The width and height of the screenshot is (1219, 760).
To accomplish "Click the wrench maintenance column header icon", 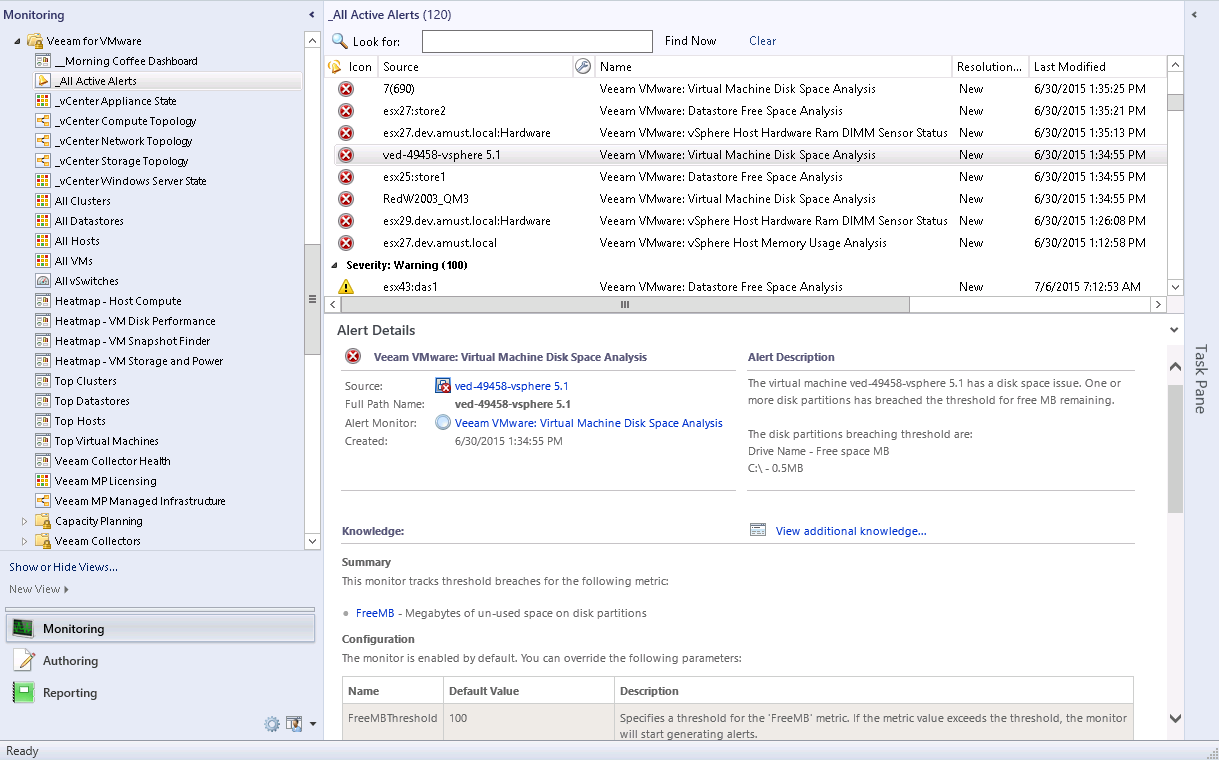I will click(x=583, y=67).
